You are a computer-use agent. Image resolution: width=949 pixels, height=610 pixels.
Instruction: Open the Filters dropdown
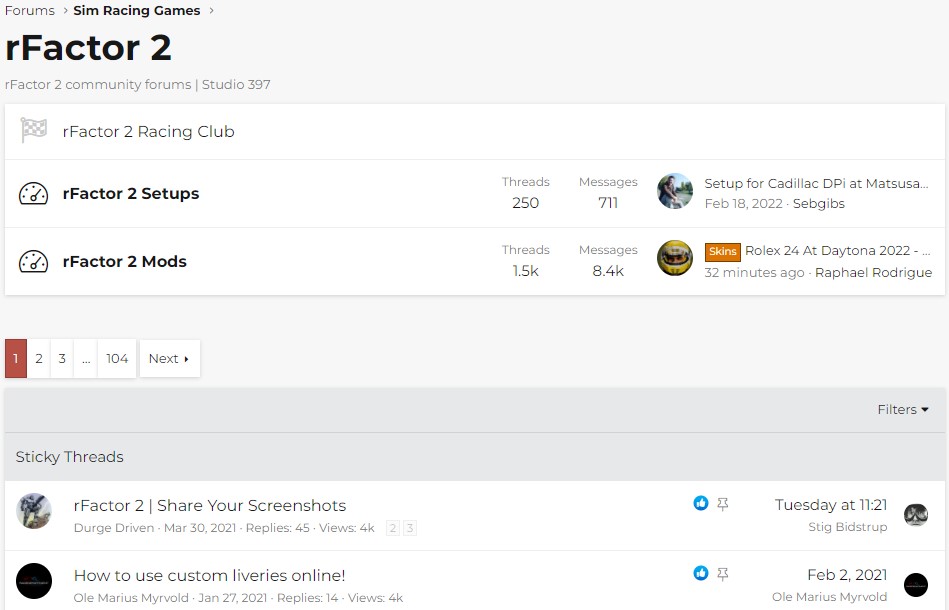click(x=902, y=410)
